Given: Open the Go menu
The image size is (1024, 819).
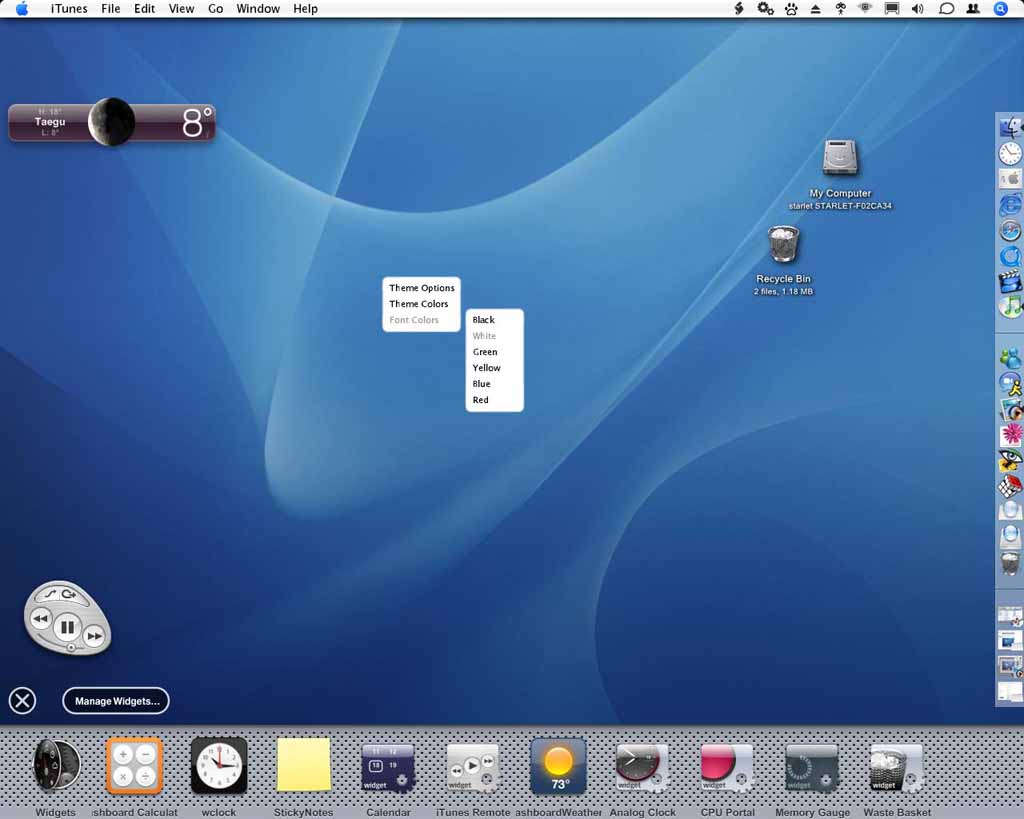Looking at the screenshot, I should tap(216, 8).
